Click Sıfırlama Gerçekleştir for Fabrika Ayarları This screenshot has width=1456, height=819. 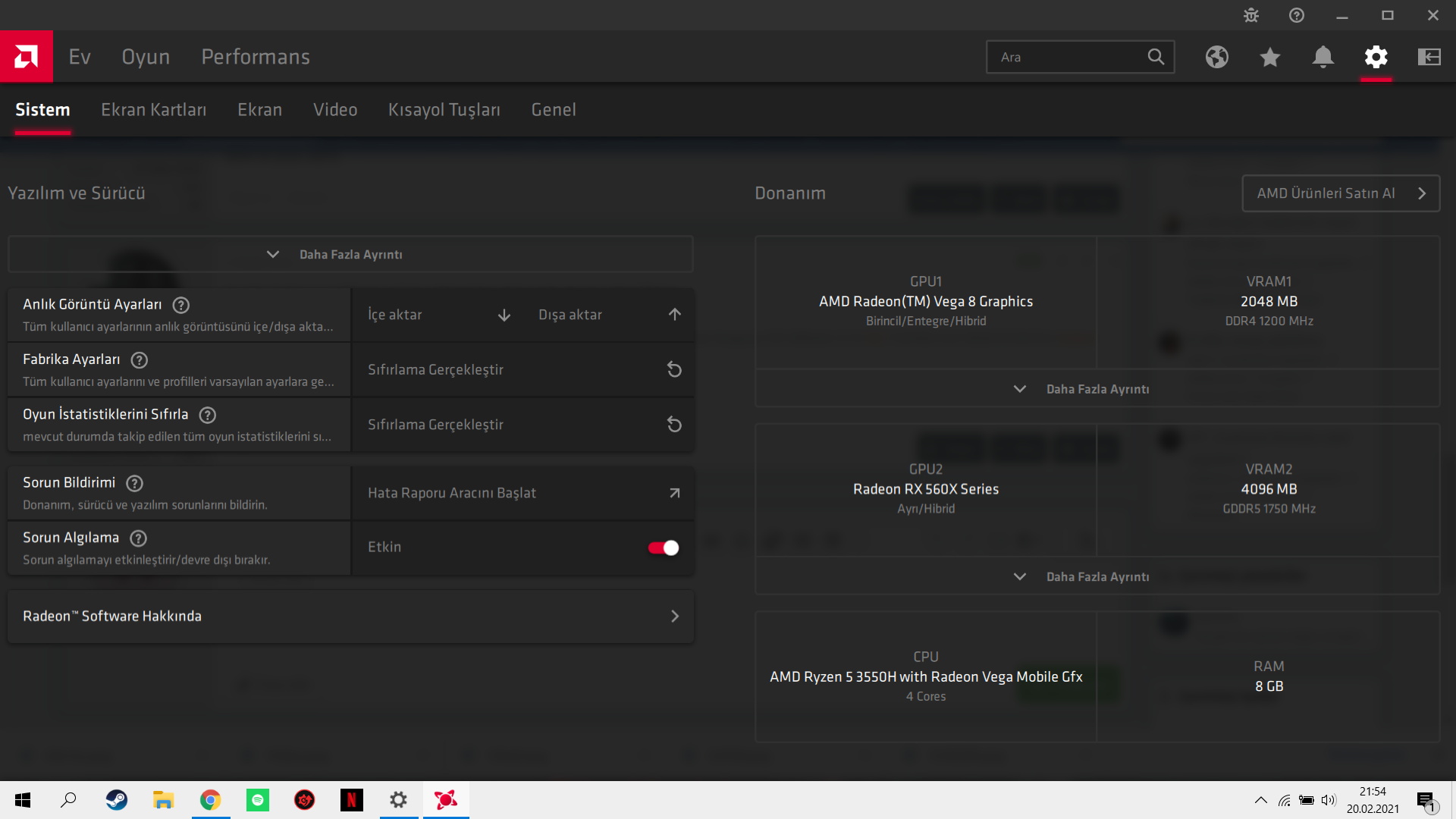pyautogui.click(x=522, y=369)
